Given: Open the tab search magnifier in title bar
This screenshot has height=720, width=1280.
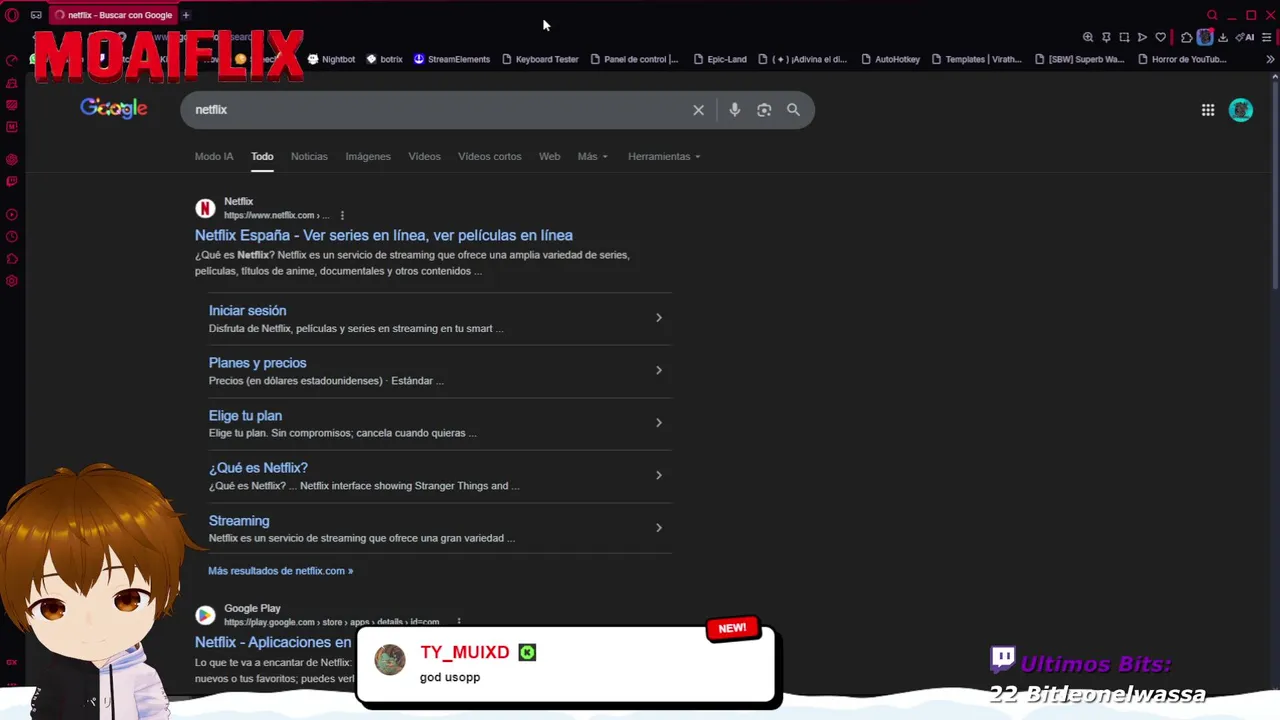Looking at the screenshot, I should 1212,15.
